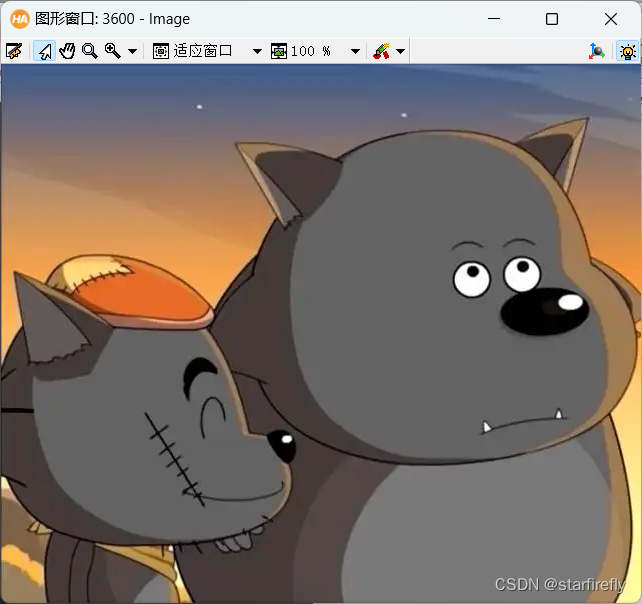Image resolution: width=642 pixels, height=604 pixels.
Task: Expand the draw color tool dropdown
Action: [400, 52]
